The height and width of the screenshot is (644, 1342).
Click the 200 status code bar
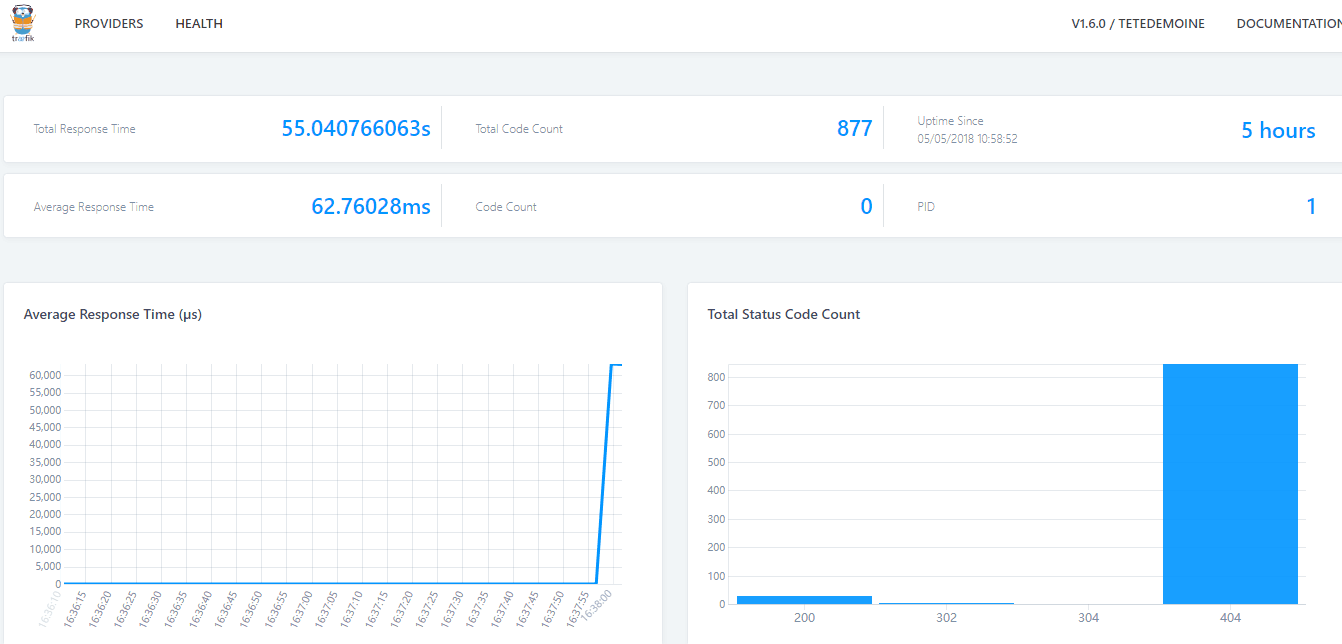pyautogui.click(x=804, y=599)
